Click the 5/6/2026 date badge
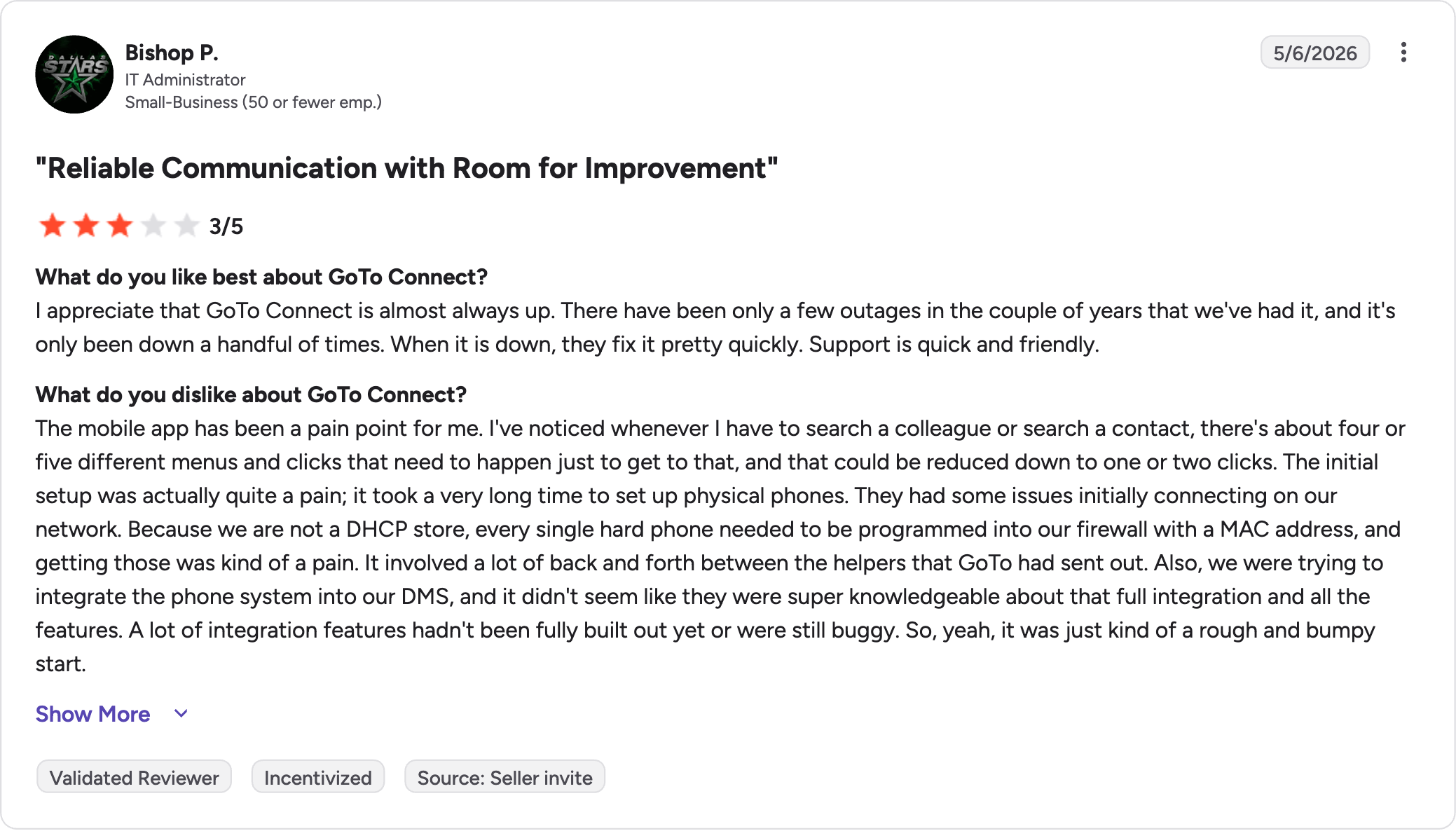Viewport: 1456px width, 831px height. (1315, 53)
